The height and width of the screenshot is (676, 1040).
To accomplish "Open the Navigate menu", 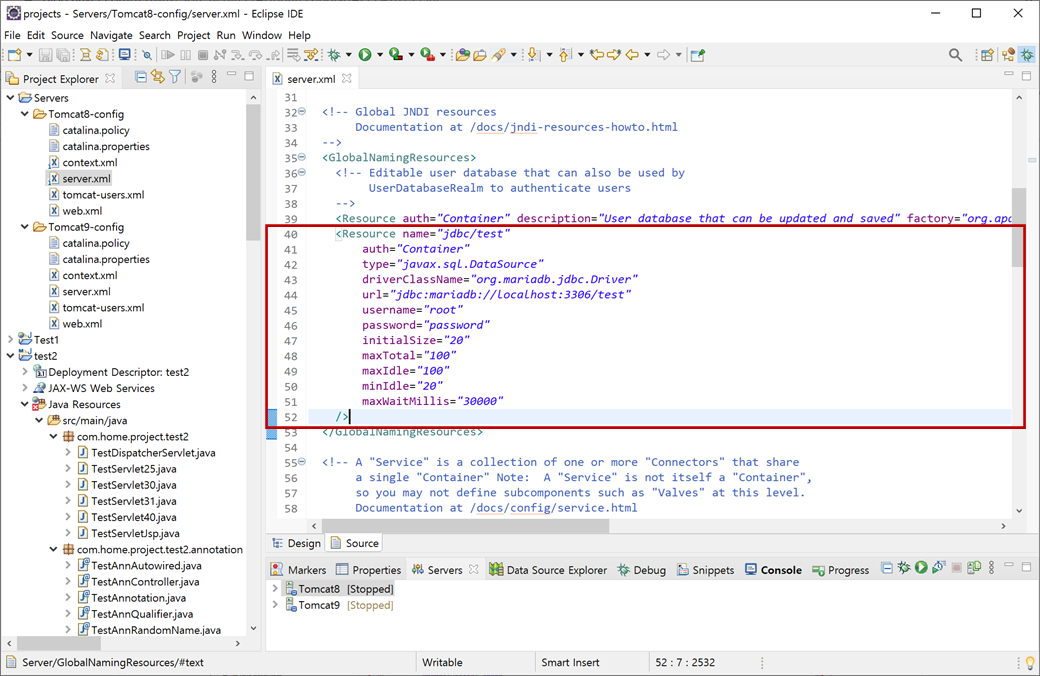I will pos(111,35).
